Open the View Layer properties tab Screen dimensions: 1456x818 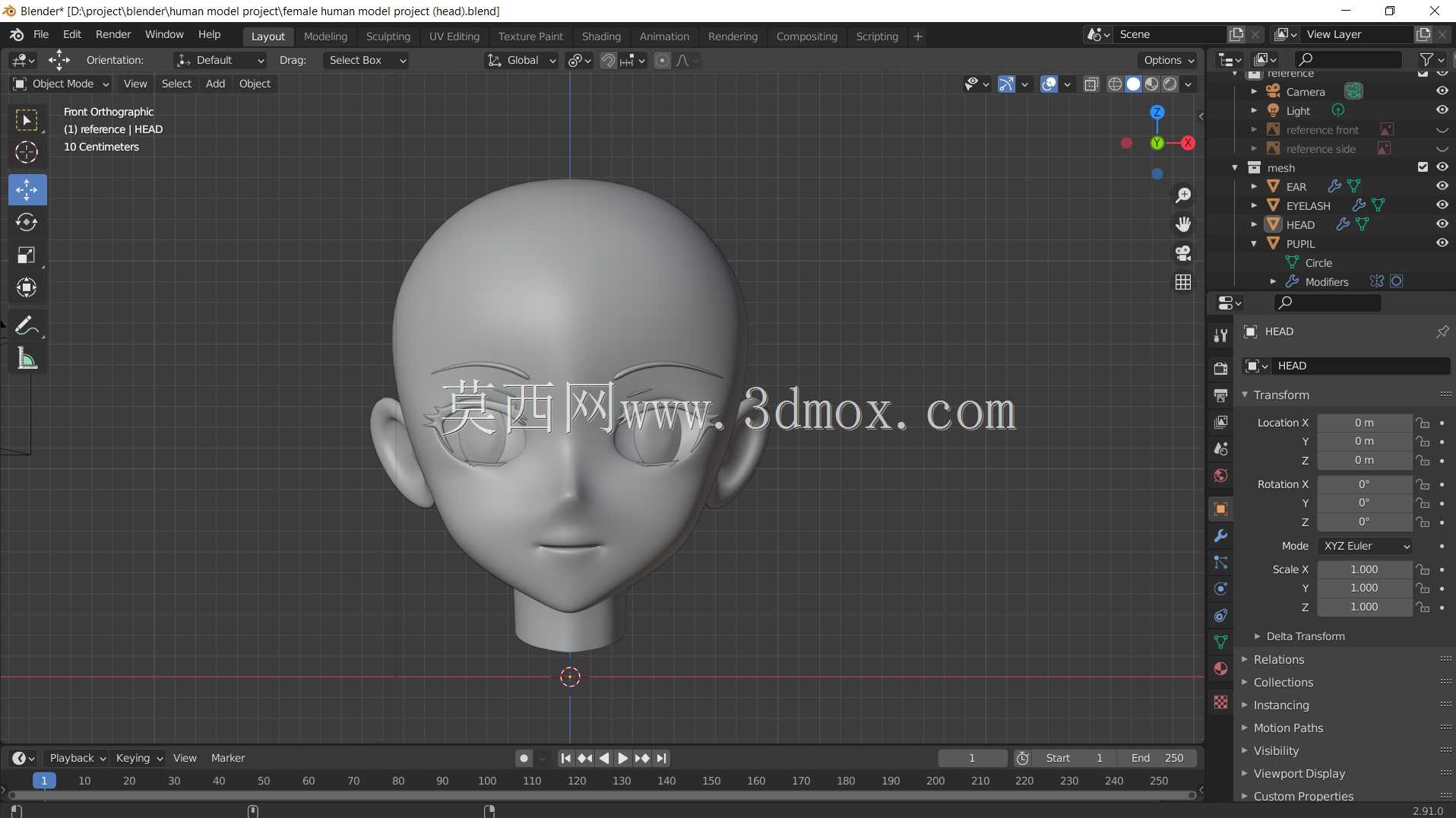1220,422
